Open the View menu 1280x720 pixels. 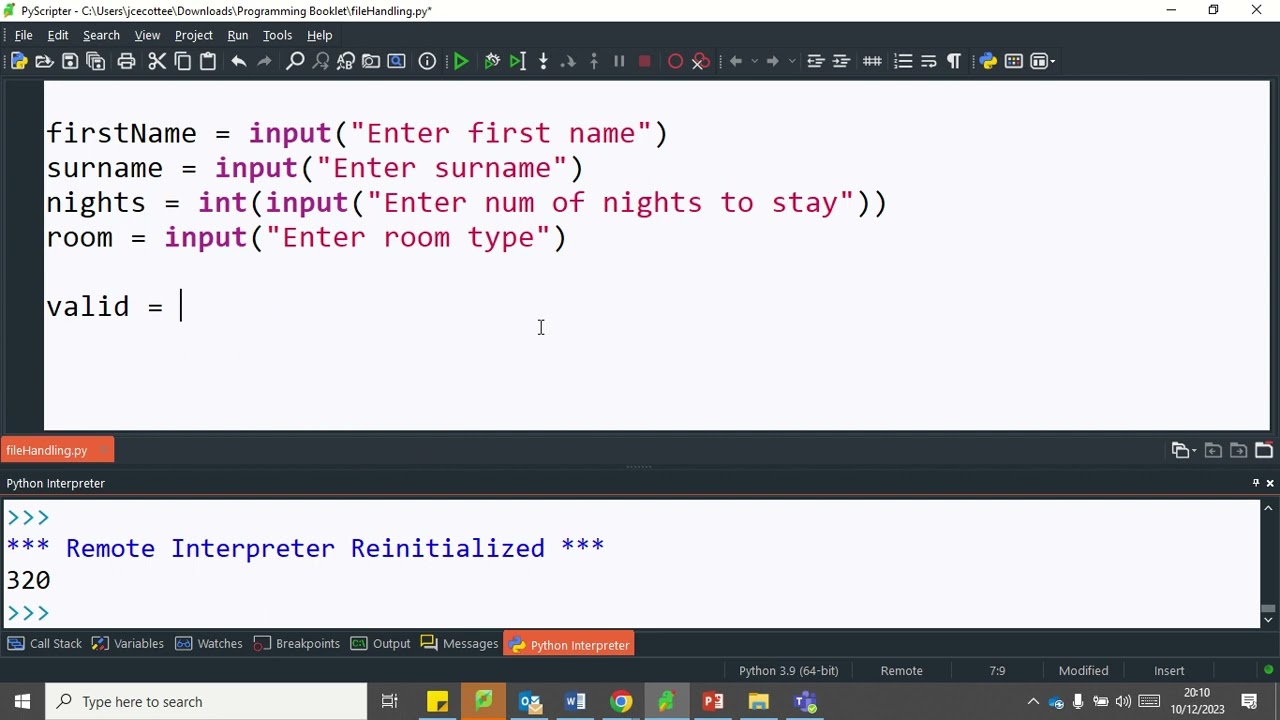pos(147,35)
